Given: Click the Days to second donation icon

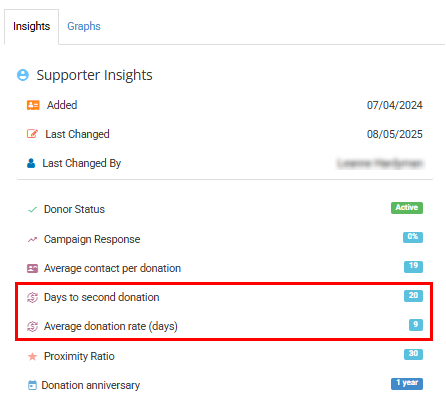Looking at the screenshot, I should [x=32, y=297].
